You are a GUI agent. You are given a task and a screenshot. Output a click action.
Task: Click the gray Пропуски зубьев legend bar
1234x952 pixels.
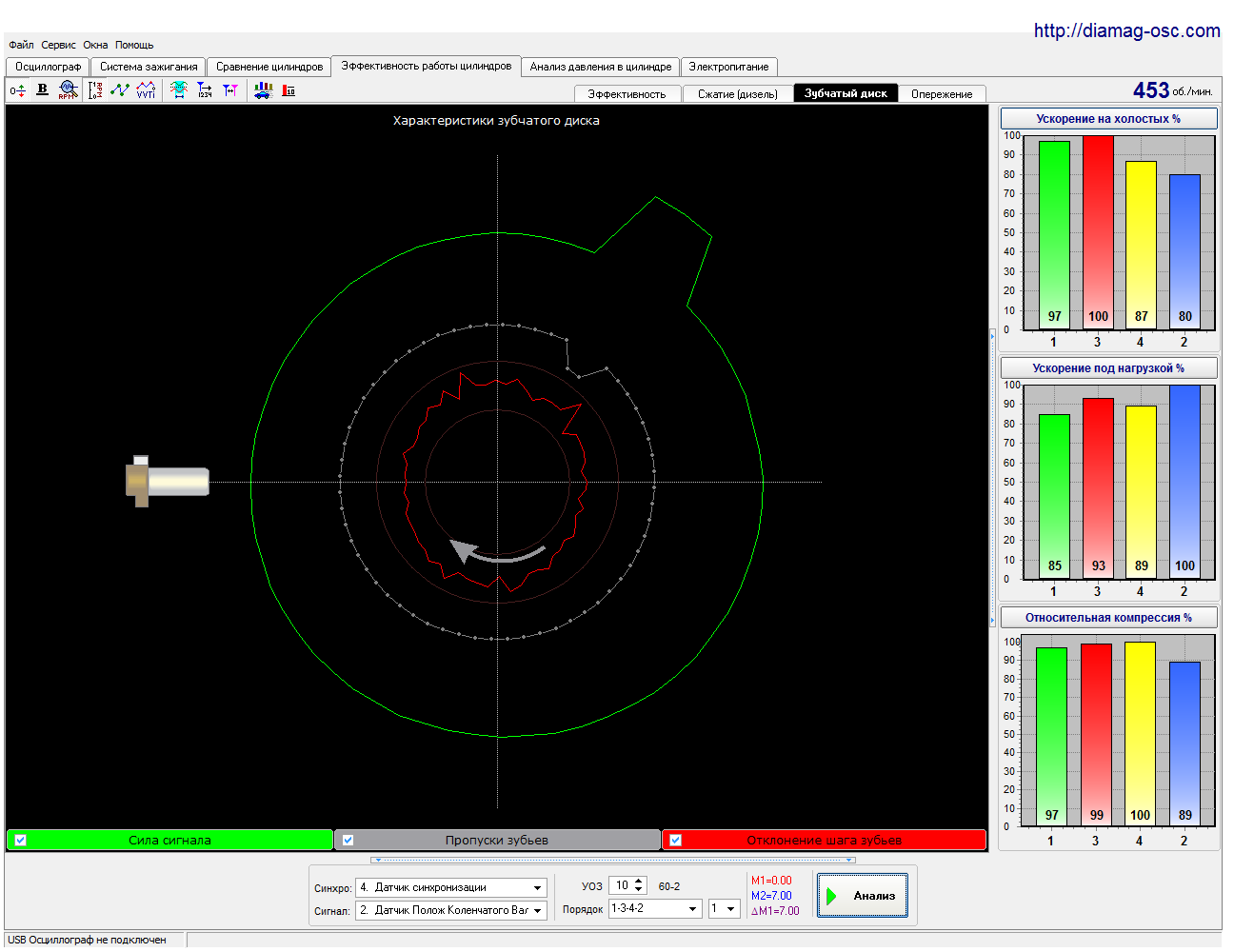tap(497, 840)
